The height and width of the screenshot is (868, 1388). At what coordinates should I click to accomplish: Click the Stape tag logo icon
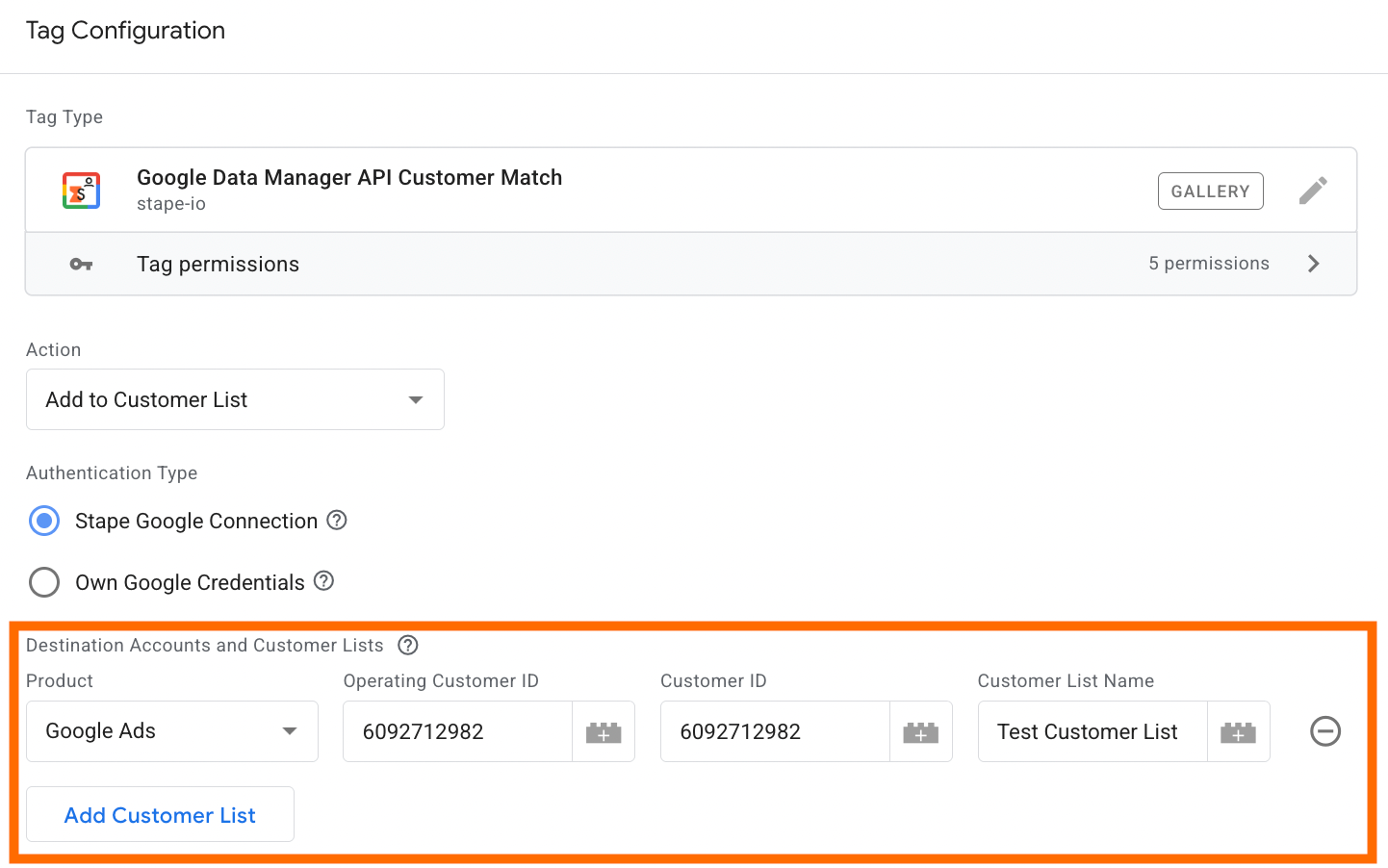pyautogui.click(x=82, y=191)
